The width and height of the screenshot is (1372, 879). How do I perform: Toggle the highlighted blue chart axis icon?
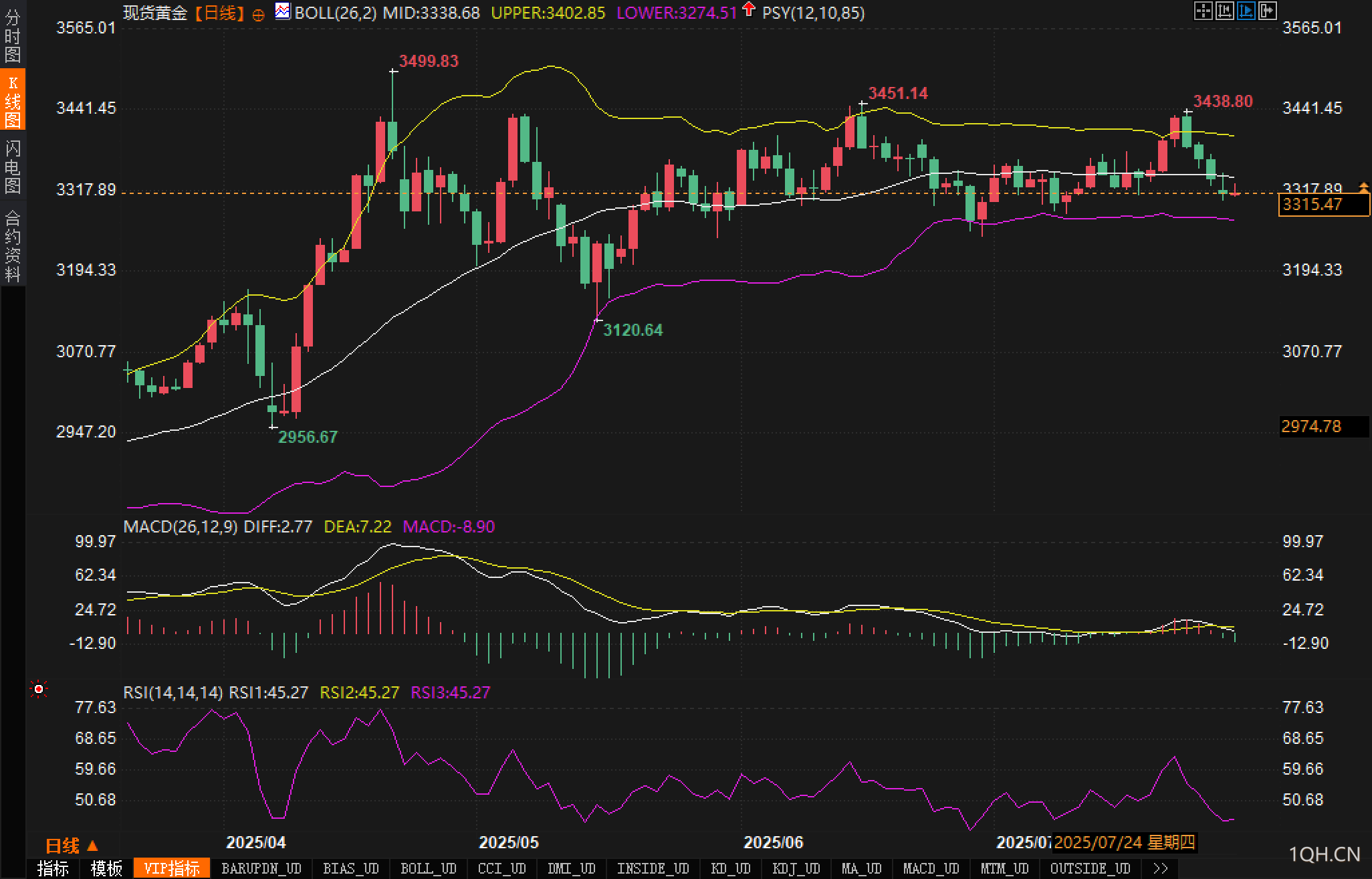click(1246, 11)
